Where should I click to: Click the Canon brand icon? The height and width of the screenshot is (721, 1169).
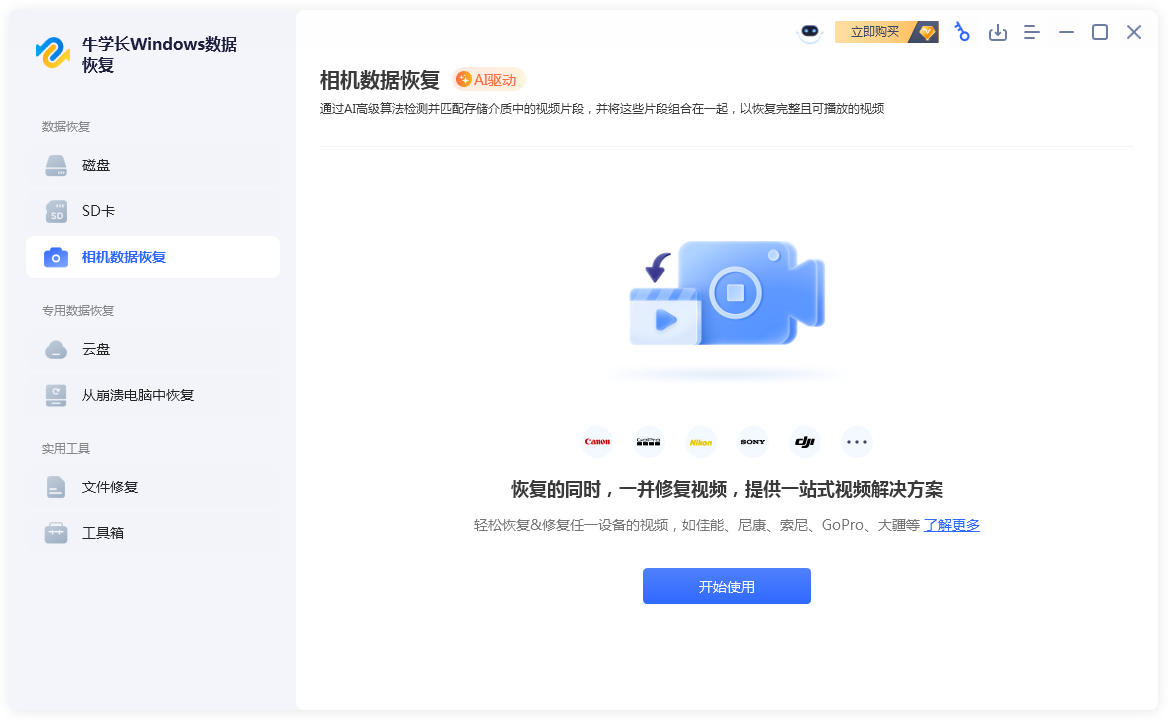coord(597,442)
